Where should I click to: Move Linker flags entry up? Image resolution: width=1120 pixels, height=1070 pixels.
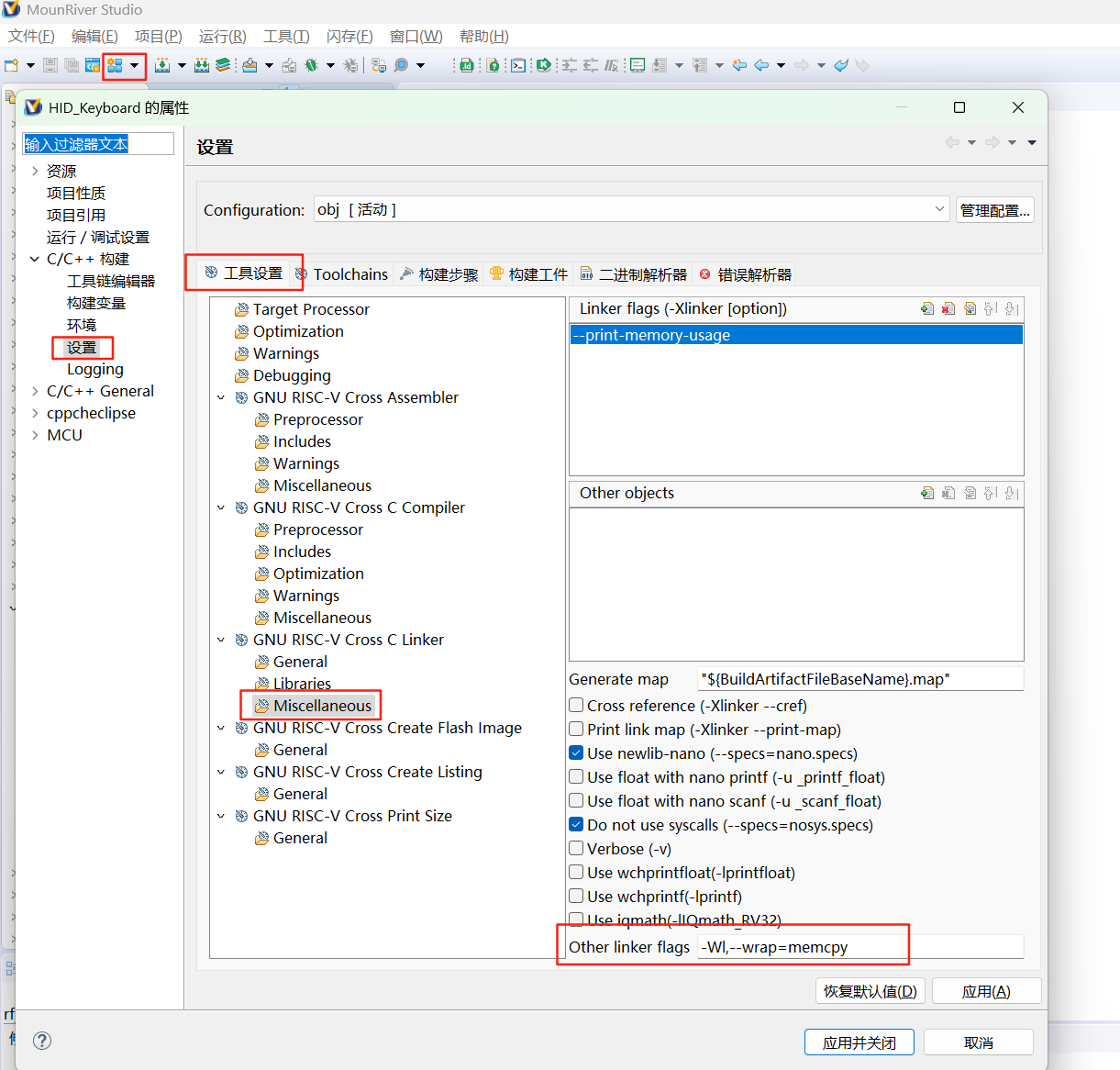pos(991,308)
